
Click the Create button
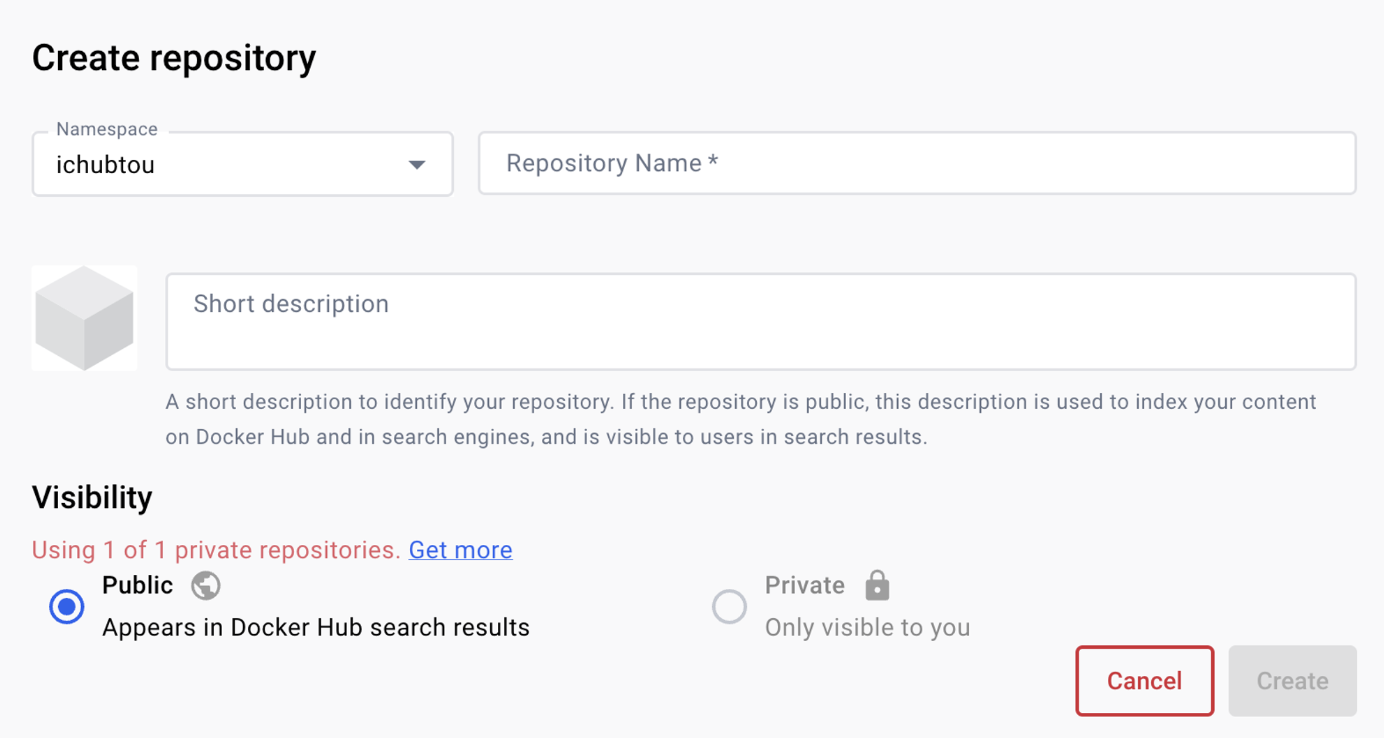(1292, 681)
